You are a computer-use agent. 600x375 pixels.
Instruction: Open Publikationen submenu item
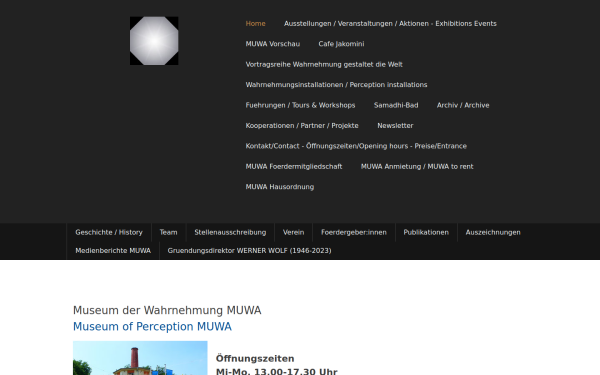426,232
